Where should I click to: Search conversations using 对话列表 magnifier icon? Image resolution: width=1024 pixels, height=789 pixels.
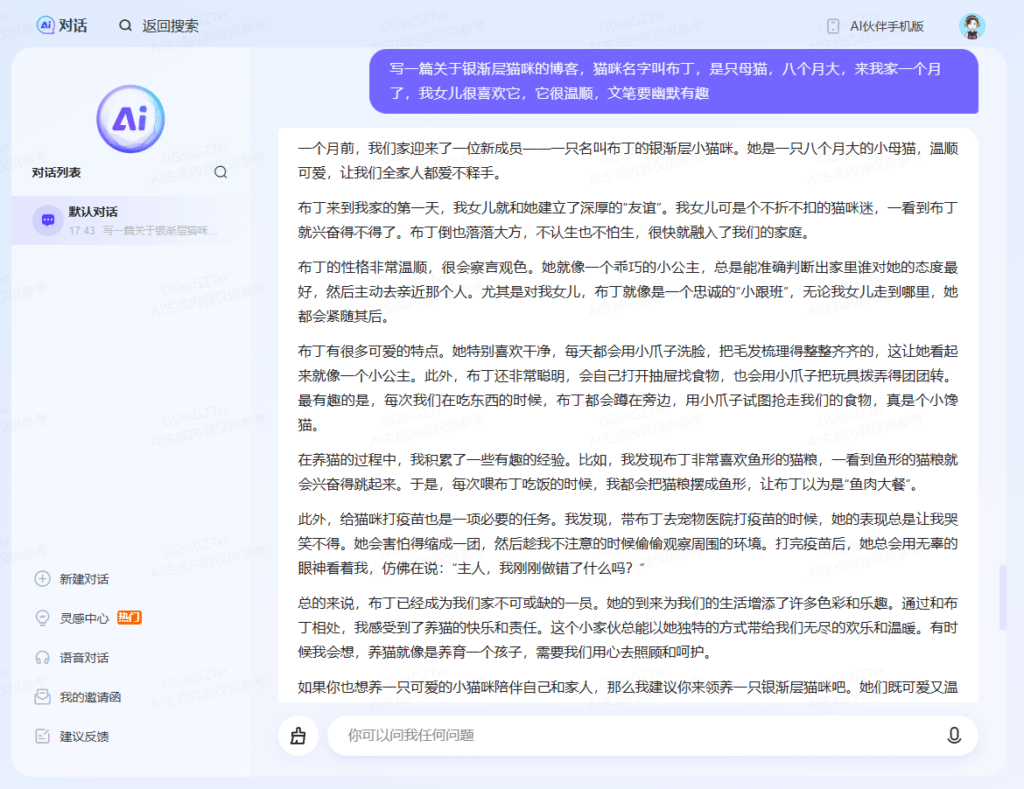coord(221,172)
